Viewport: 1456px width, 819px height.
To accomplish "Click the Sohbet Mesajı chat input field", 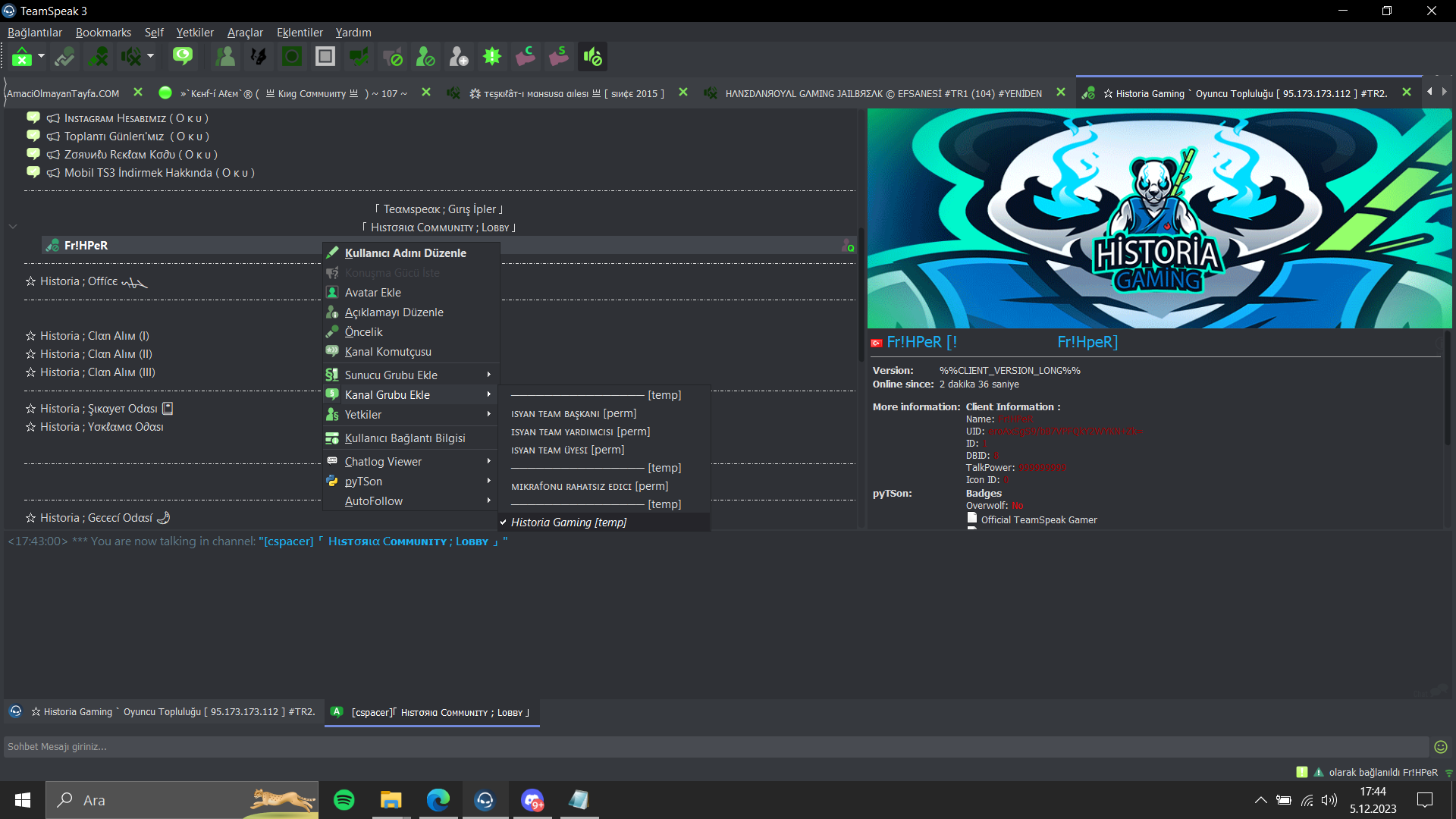I will 716,747.
